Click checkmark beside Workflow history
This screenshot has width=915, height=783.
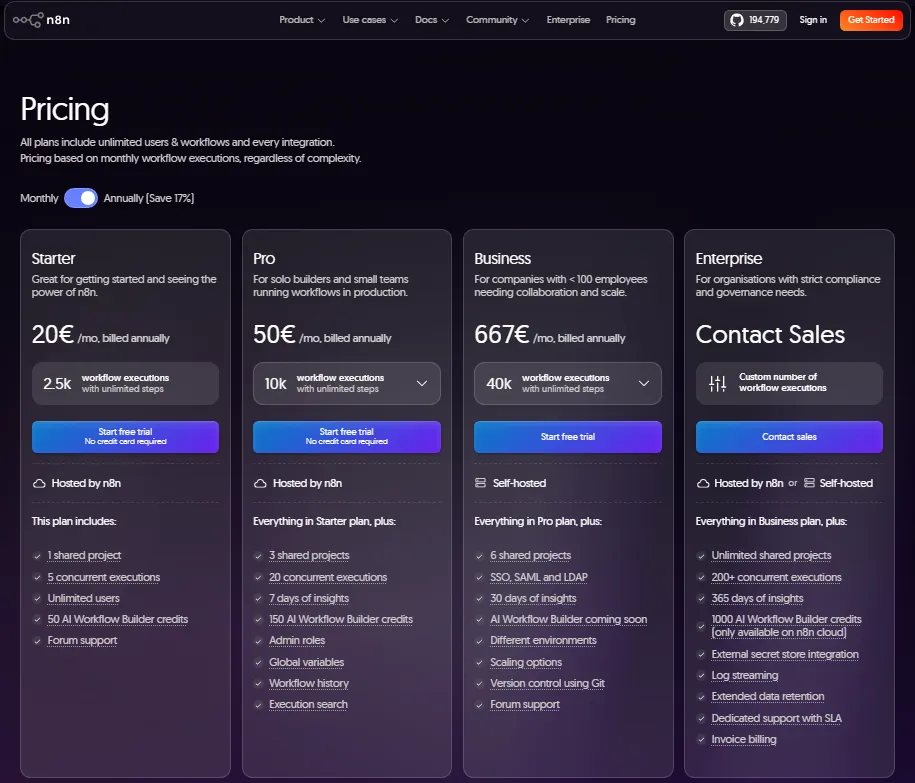point(259,684)
